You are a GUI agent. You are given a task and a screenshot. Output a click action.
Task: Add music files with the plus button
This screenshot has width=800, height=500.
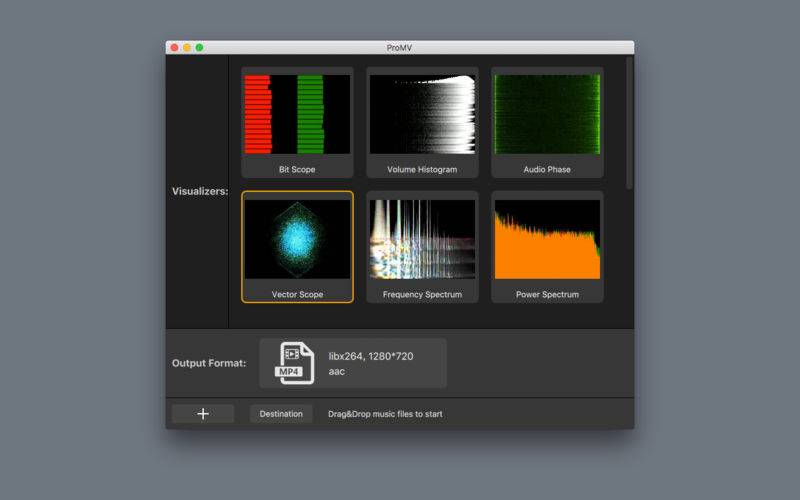(x=203, y=414)
